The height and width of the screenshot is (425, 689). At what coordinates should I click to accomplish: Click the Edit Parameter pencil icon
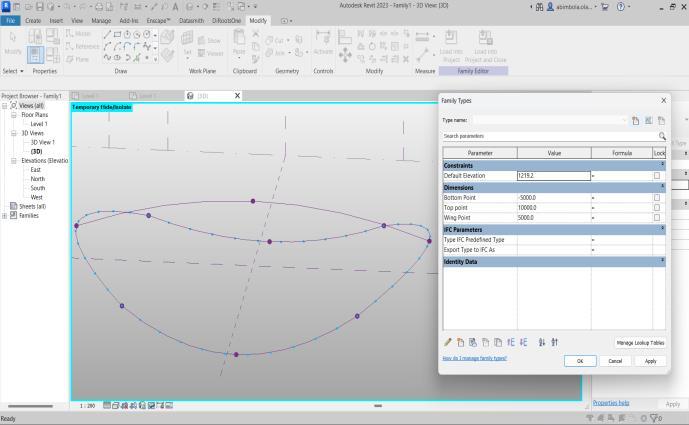tap(448, 342)
